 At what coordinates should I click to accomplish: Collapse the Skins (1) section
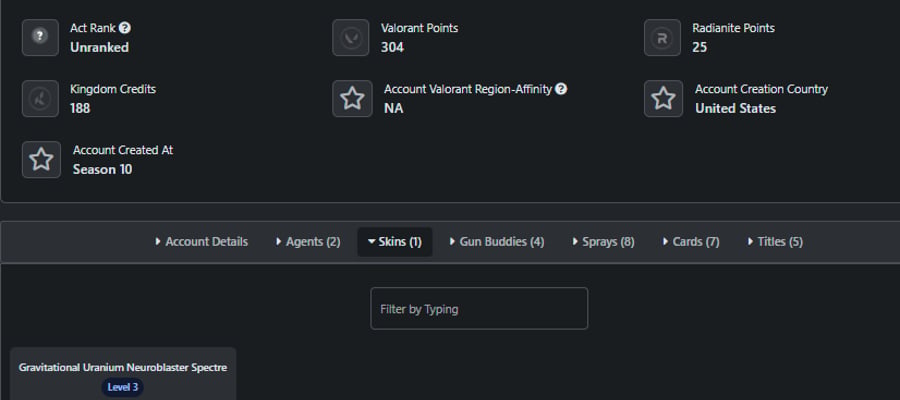(x=395, y=242)
